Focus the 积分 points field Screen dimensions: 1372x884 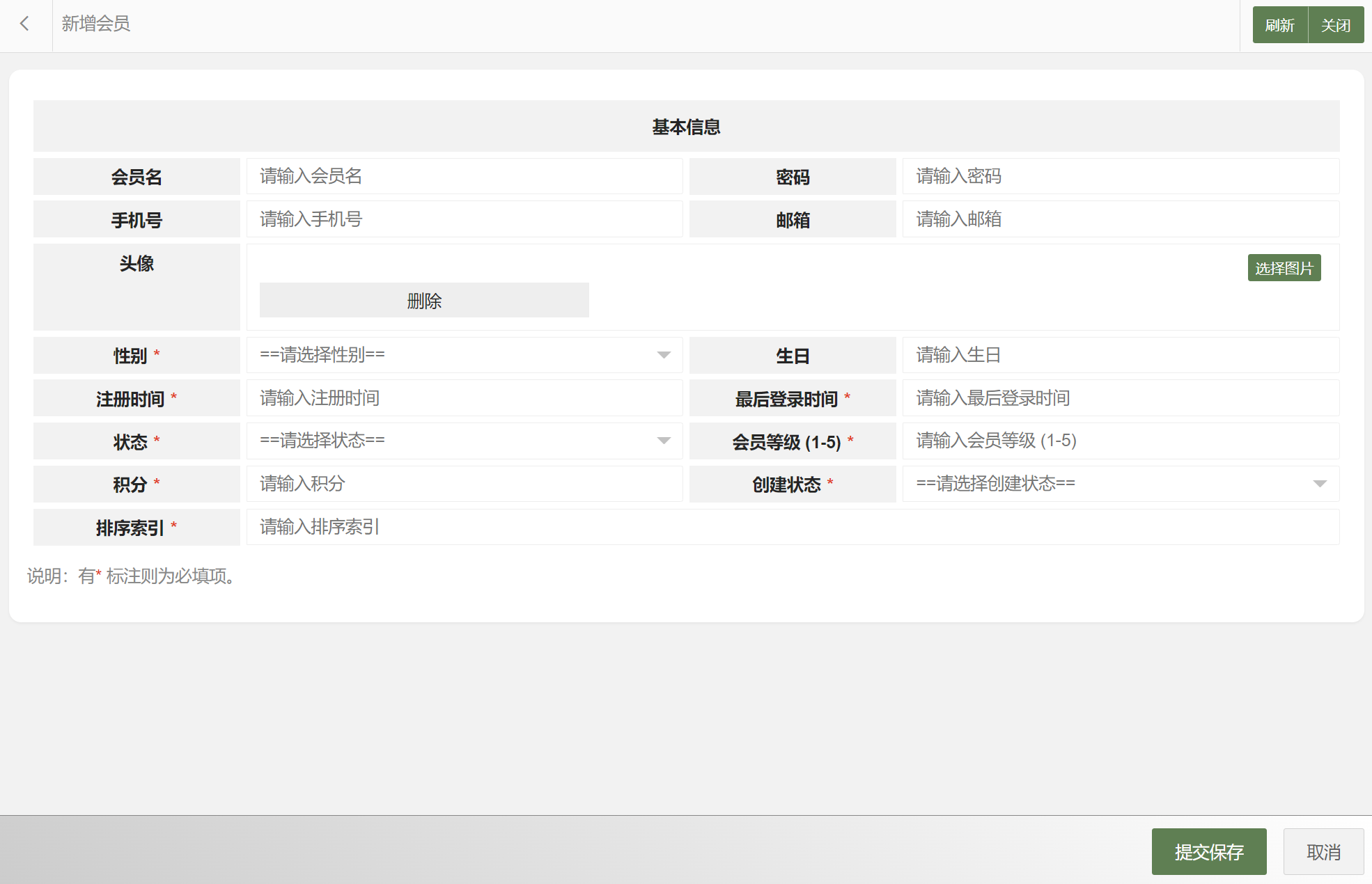[x=464, y=484]
